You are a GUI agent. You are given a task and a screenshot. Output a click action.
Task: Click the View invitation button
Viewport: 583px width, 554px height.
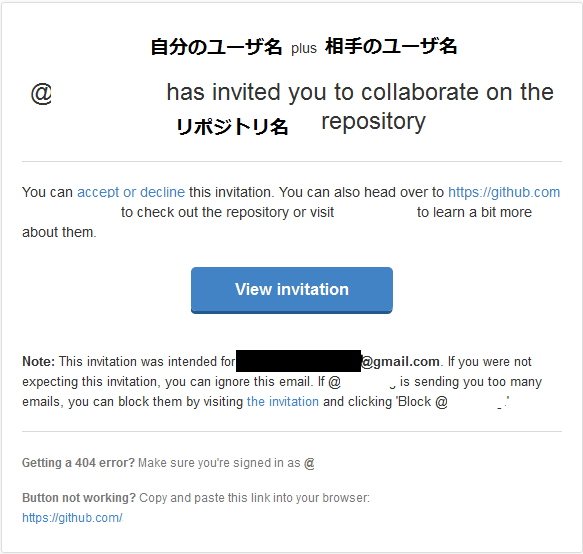pyautogui.click(x=292, y=290)
